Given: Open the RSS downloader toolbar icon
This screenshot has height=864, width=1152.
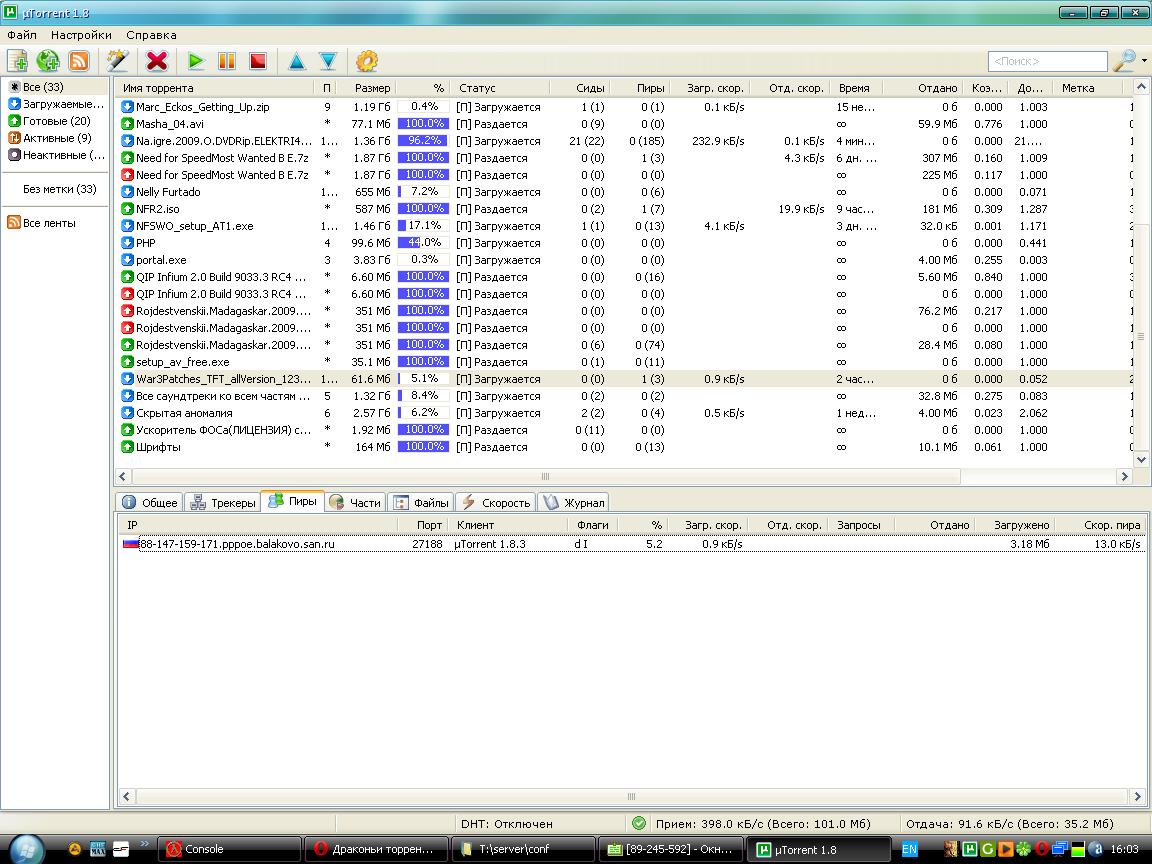Looking at the screenshot, I should click(78, 61).
